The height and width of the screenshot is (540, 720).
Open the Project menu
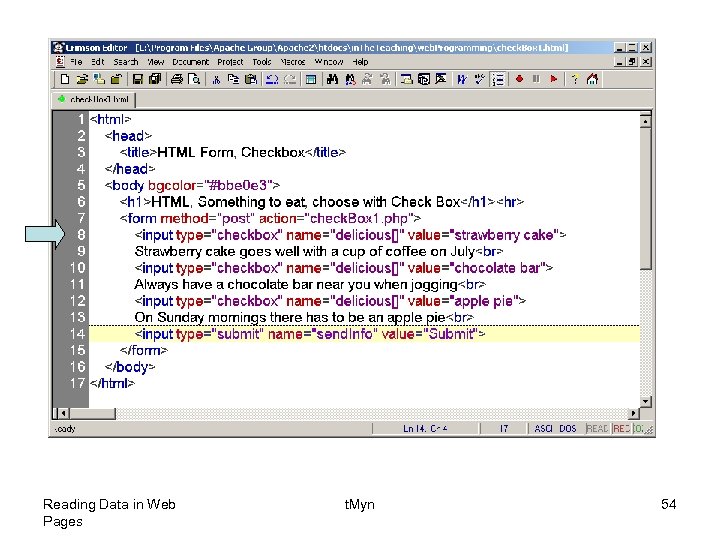[230, 62]
